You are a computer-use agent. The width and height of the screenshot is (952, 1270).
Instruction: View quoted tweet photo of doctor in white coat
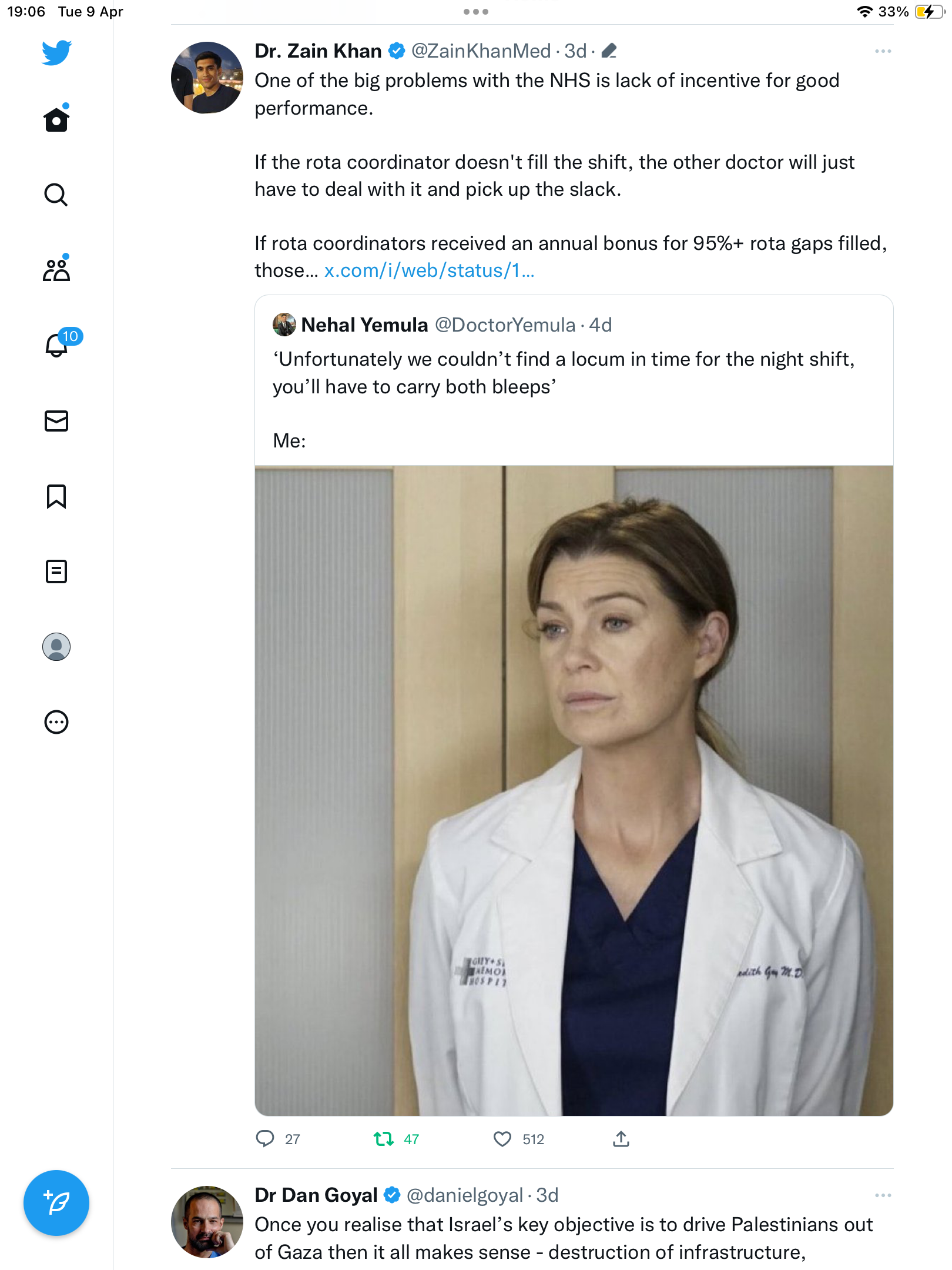(x=574, y=791)
